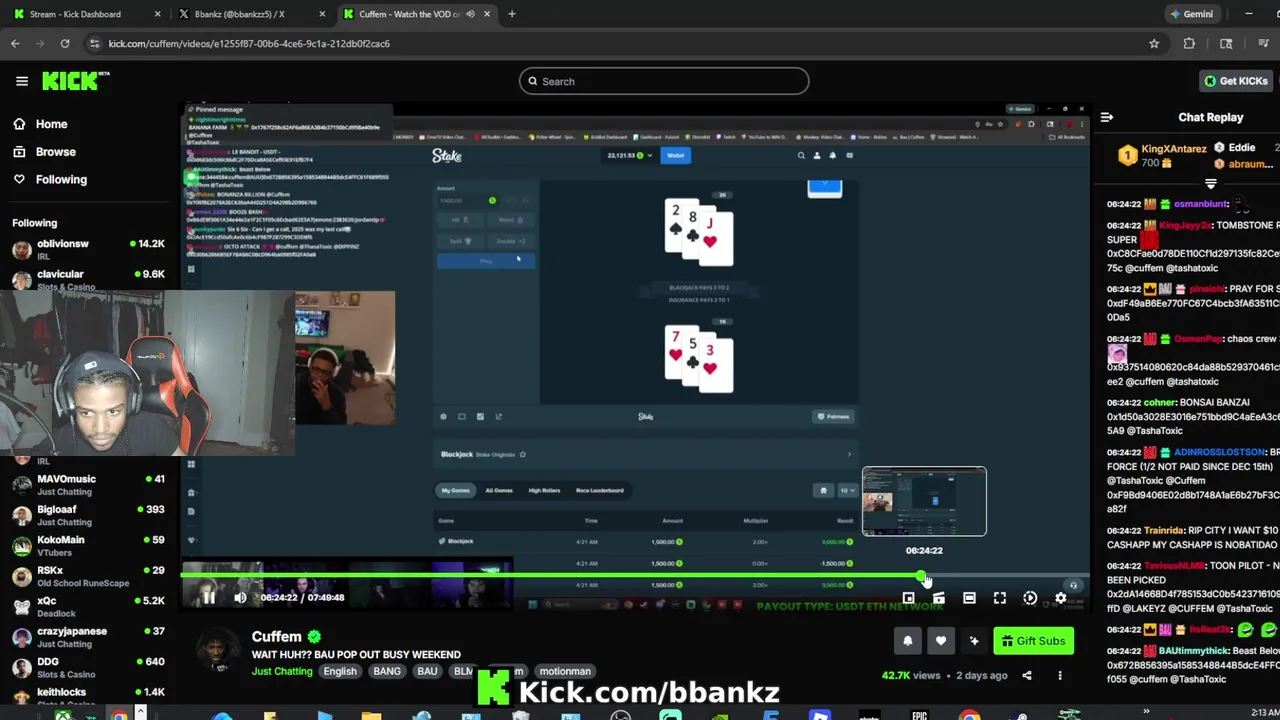Select the English tag
This screenshot has width=1280, height=720.
coord(340,671)
